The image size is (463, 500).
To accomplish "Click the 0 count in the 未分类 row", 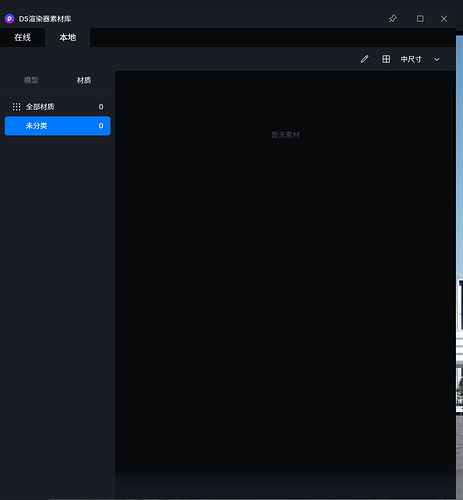I will click(x=101, y=126).
